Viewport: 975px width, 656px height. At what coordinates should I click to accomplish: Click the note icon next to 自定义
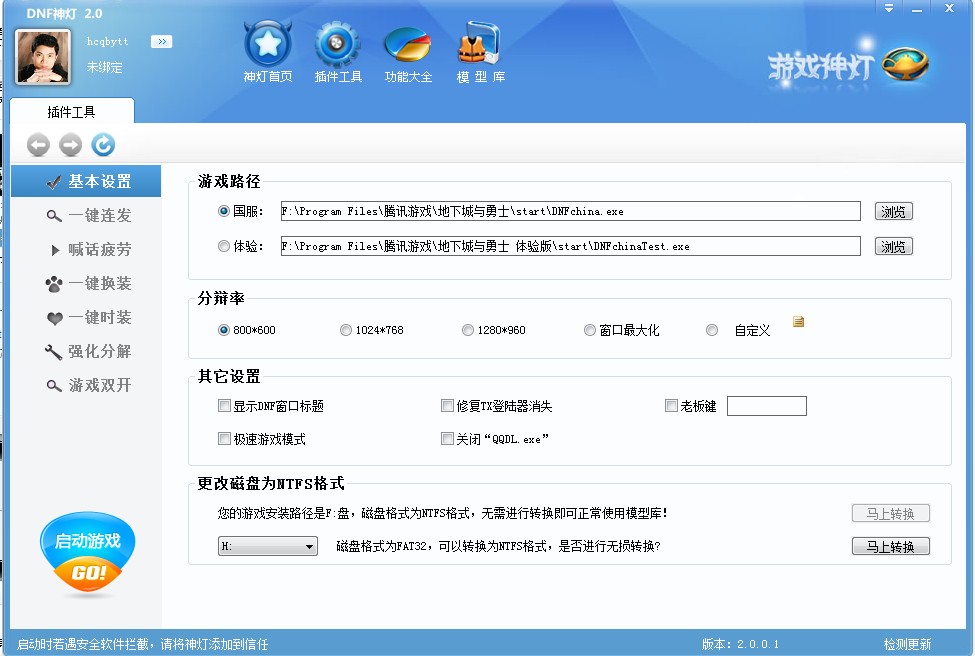click(798, 321)
